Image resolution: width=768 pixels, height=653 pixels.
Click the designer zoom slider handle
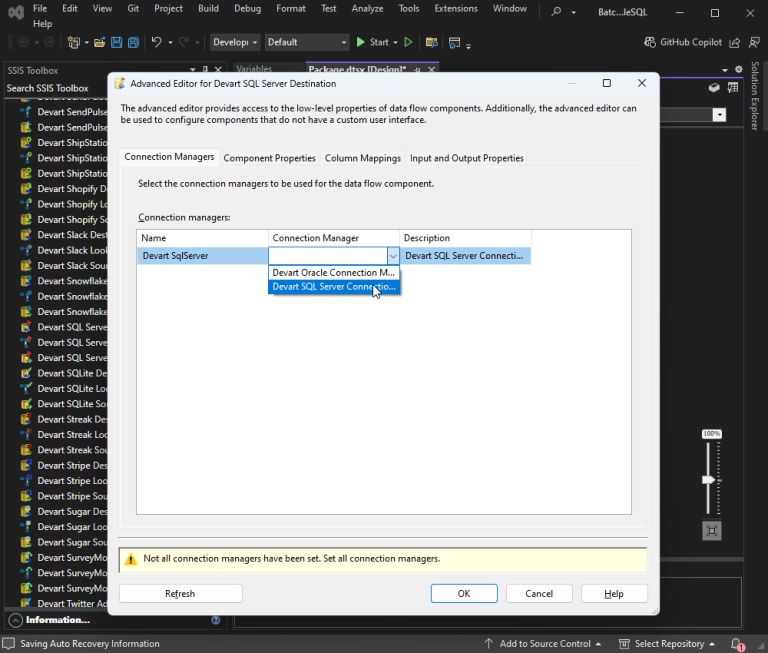tap(709, 480)
